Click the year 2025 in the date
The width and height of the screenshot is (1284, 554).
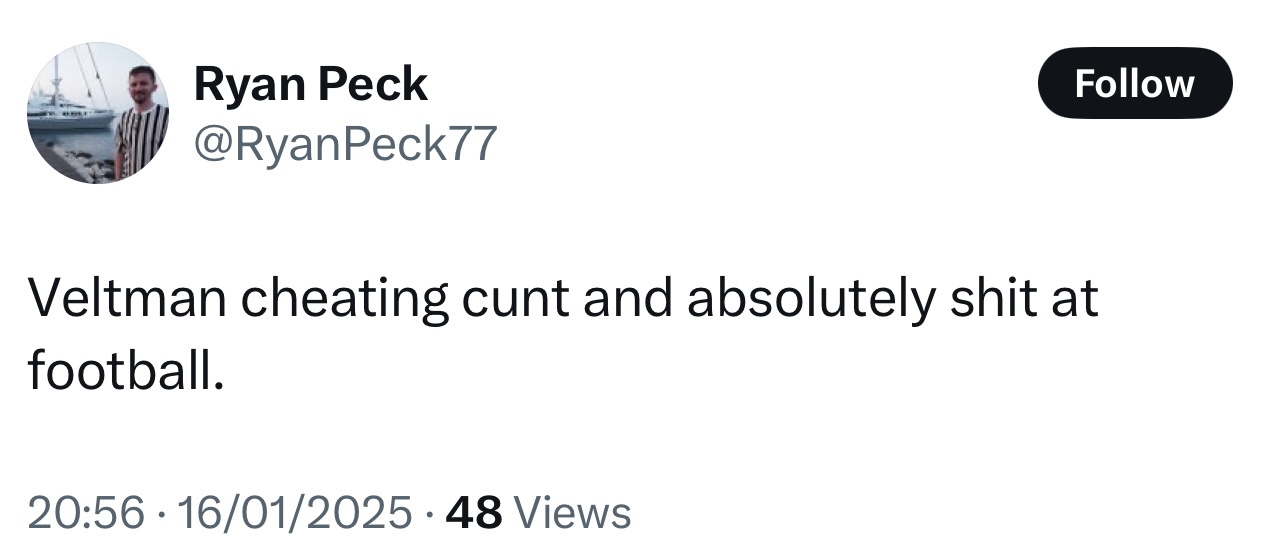[x=372, y=513]
